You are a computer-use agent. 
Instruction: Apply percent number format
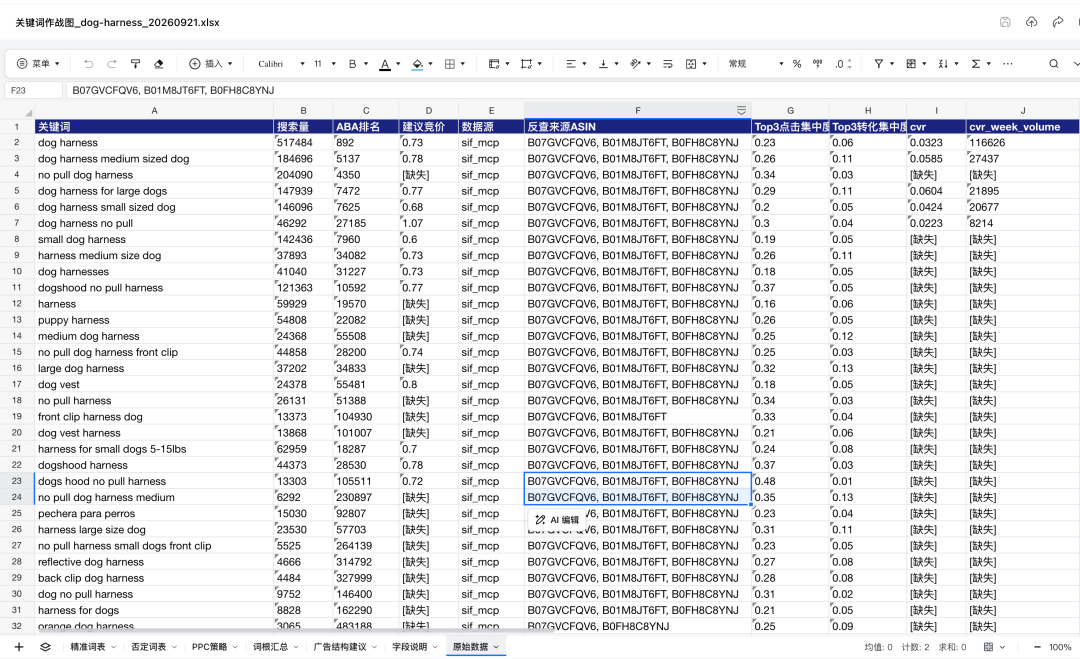[x=797, y=64]
